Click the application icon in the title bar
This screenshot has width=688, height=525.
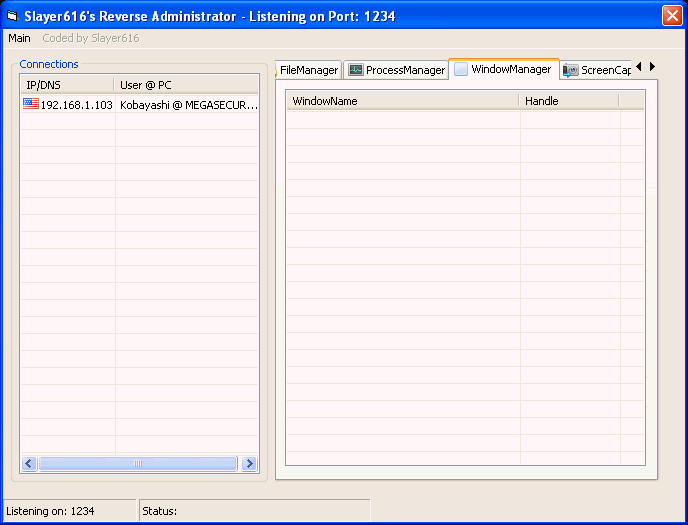coord(12,15)
